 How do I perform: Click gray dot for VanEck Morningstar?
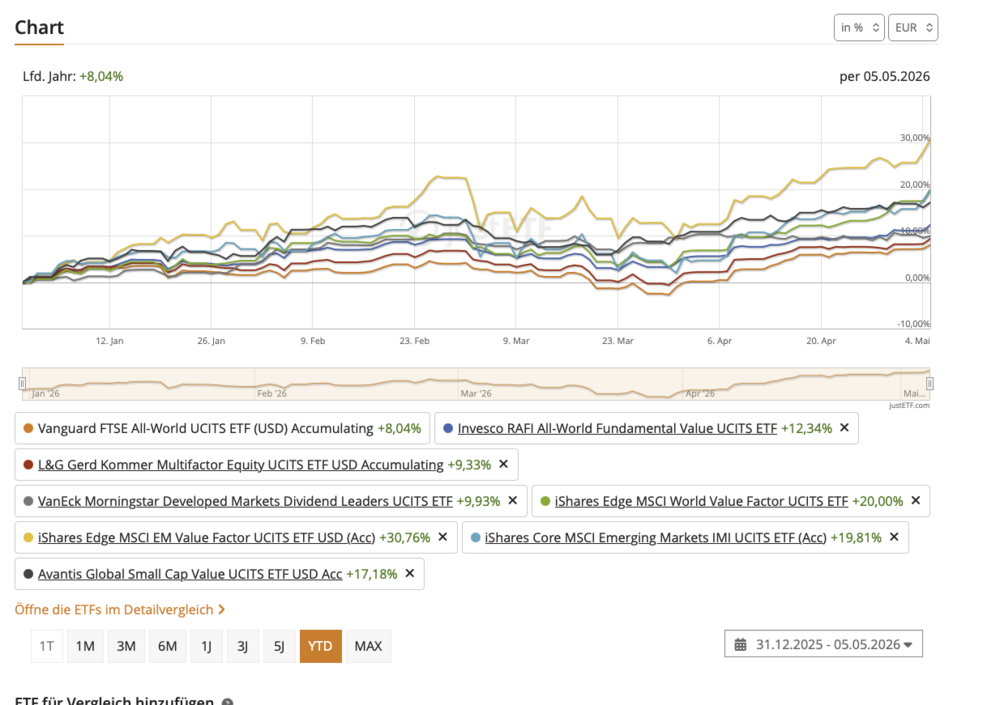pos(28,501)
